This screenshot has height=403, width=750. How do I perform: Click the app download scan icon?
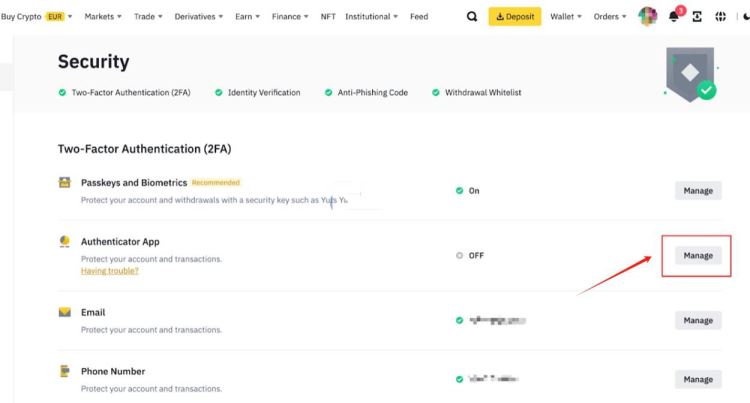[697, 17]
